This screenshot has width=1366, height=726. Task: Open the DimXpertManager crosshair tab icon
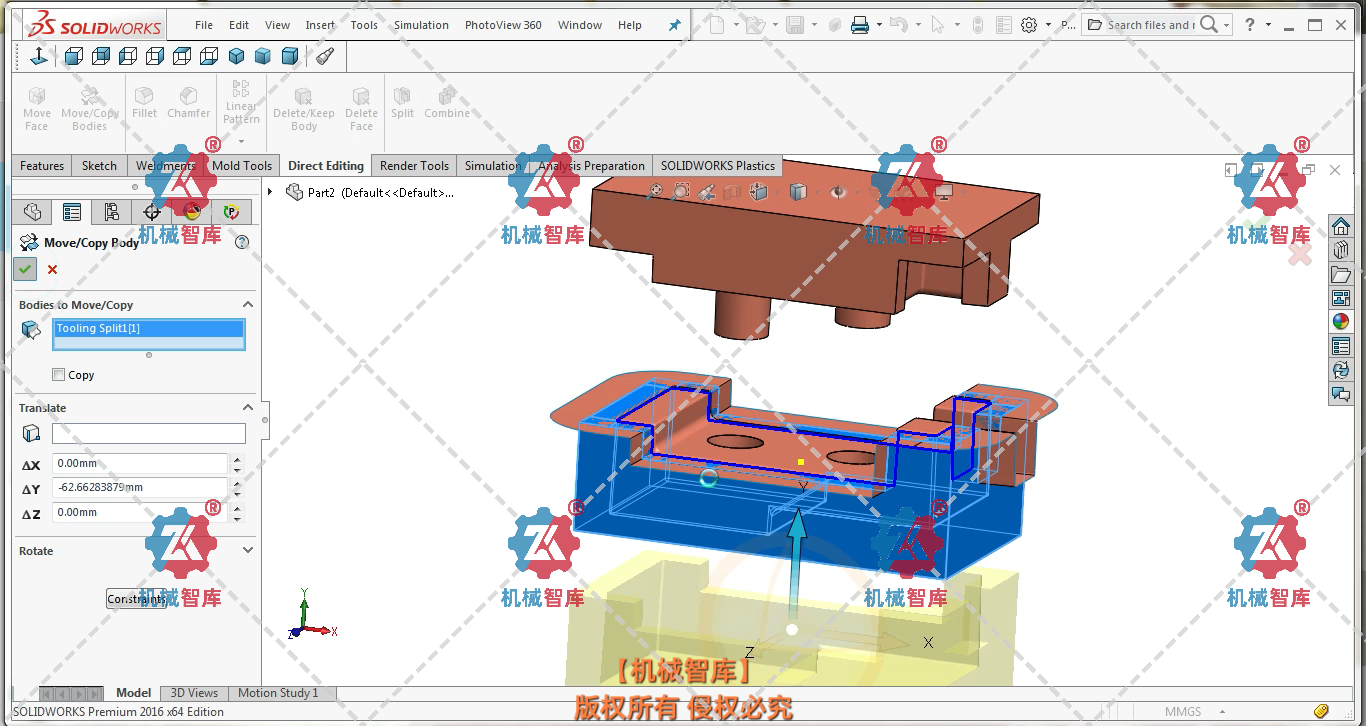click(x=151, y=212)
